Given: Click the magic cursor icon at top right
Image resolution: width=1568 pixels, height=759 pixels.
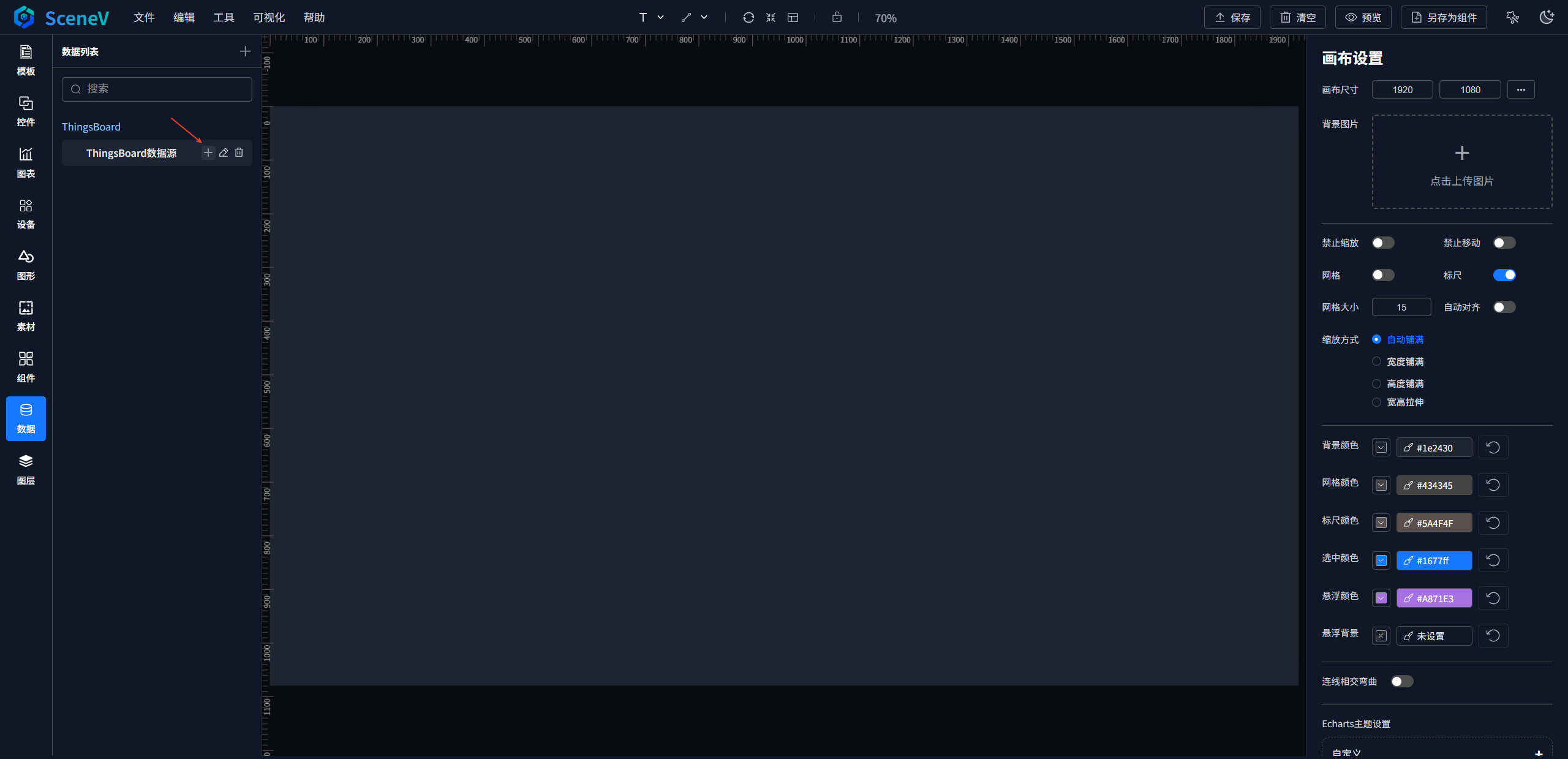Looking at the screenshot, I should pos(1513,17).
